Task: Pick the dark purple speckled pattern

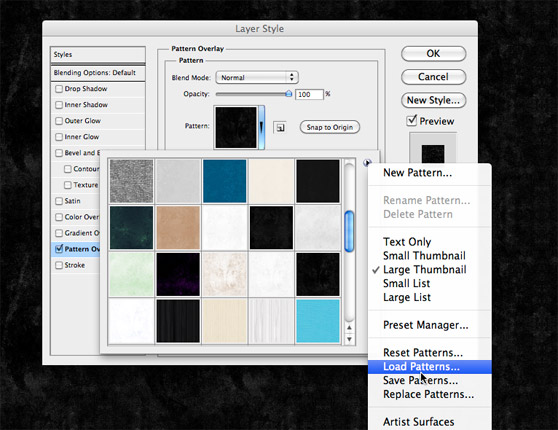Action: 178,274
